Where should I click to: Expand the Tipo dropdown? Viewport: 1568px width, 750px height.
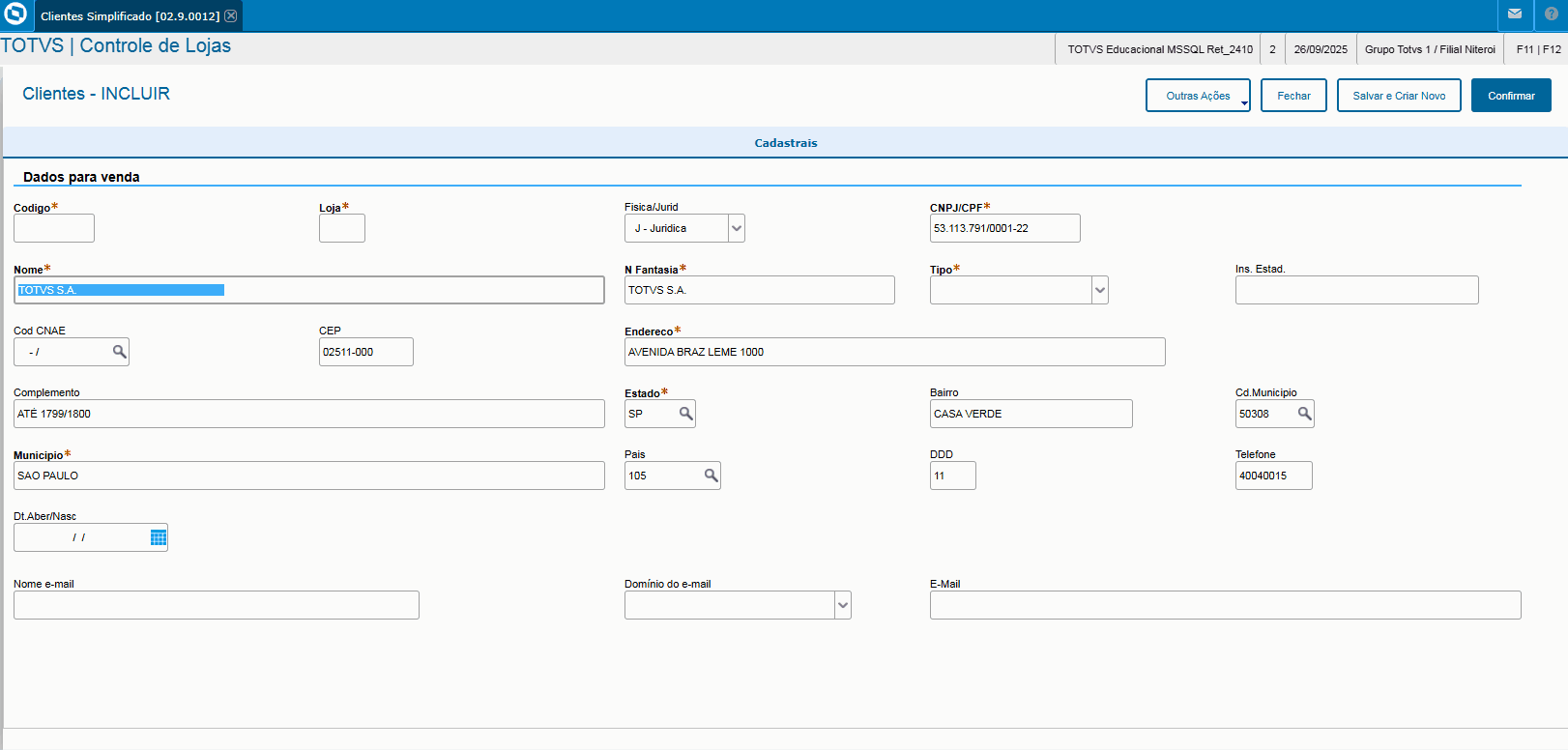(1099, 290)
